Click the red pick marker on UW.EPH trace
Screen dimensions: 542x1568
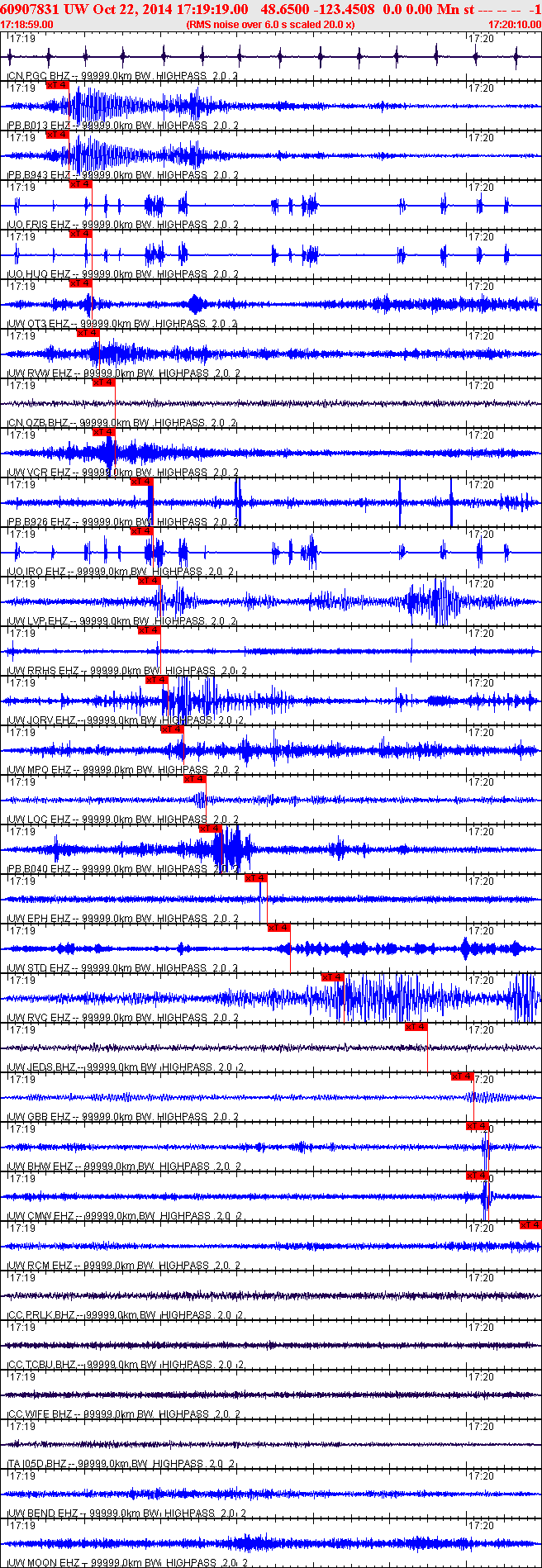coord(256,877)
